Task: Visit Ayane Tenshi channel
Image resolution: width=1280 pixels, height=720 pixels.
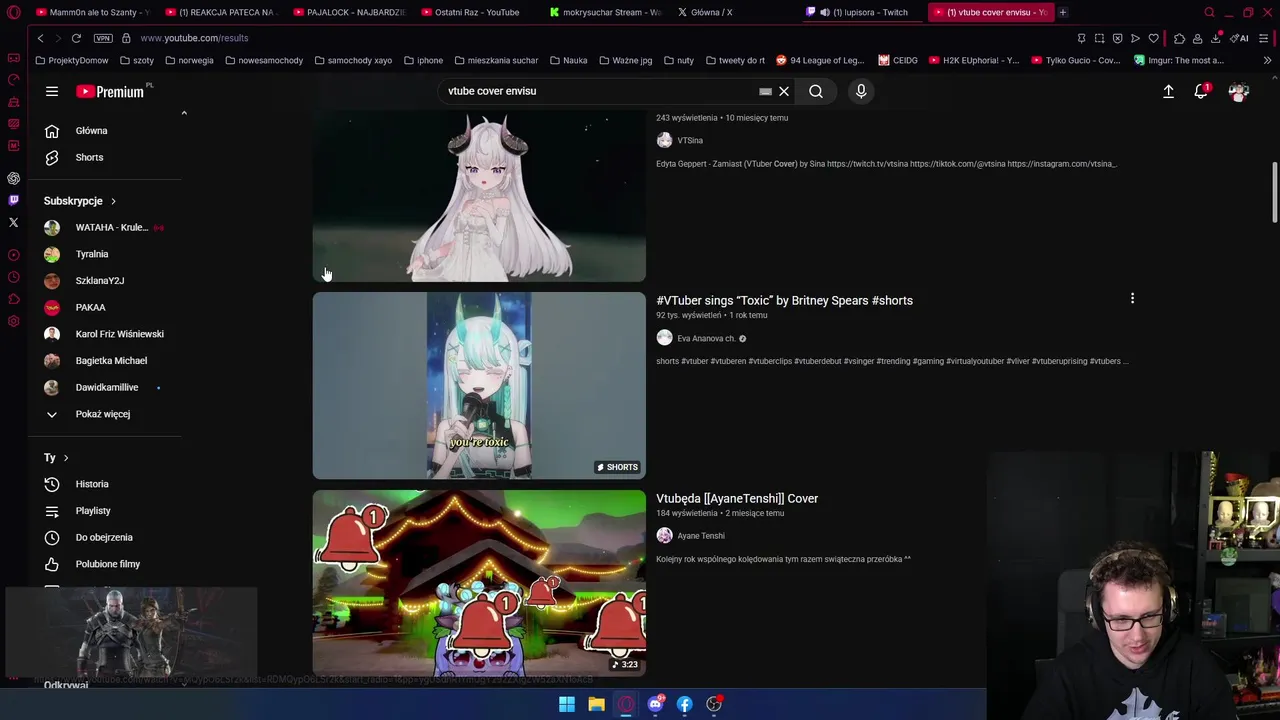Action: 700,536
